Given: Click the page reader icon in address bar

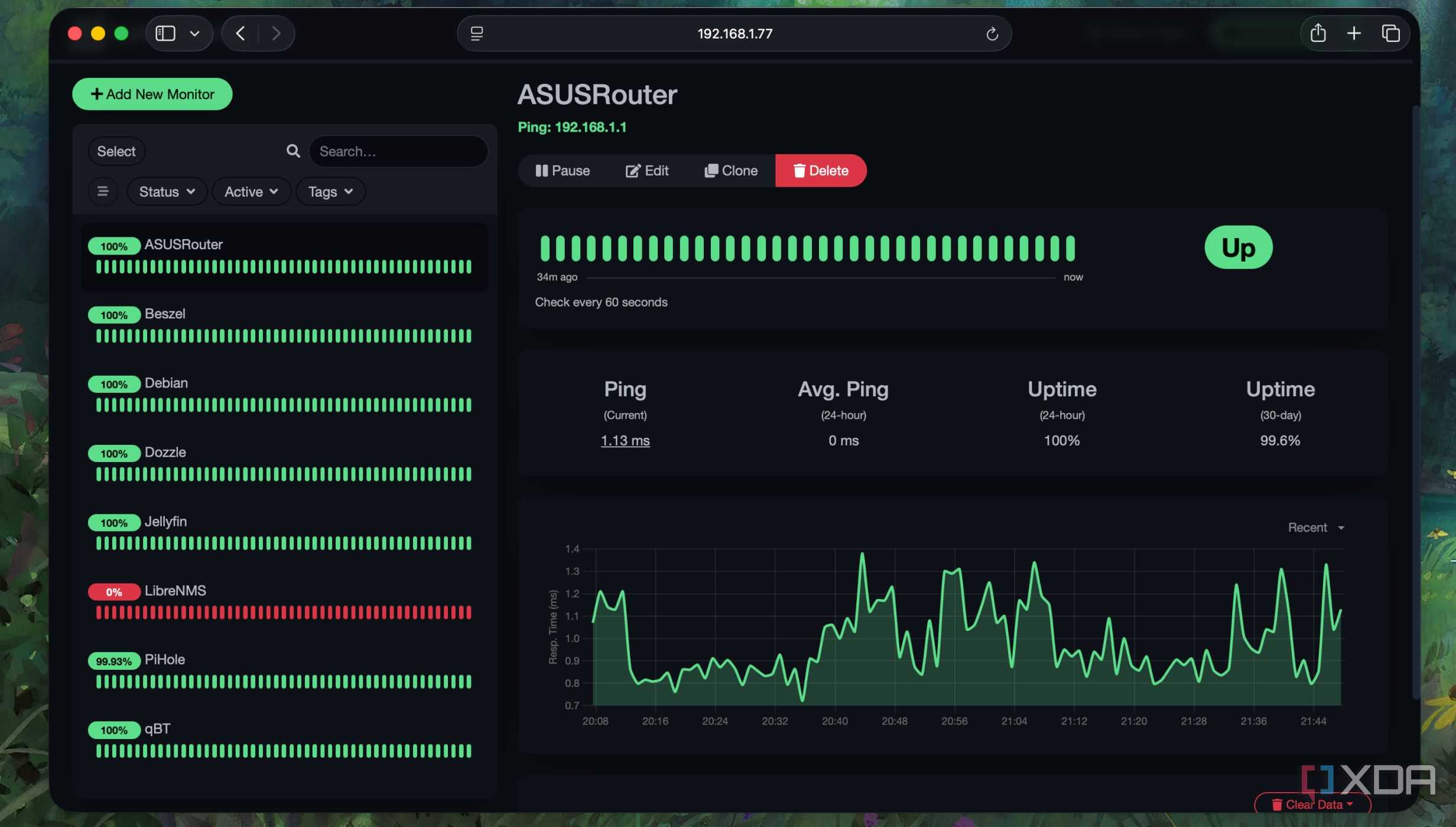Looking at the screenshot, I should coord(476,34).
